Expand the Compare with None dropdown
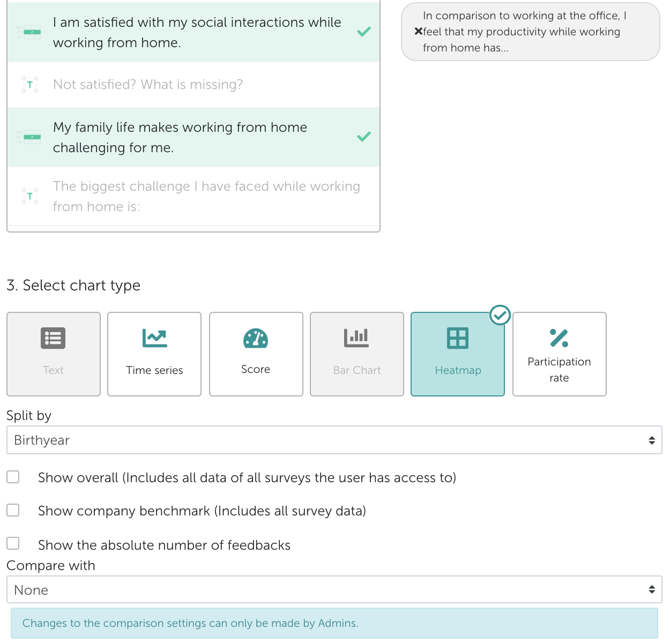The height and width of the screenshot is (644, 670). [334, 590]
